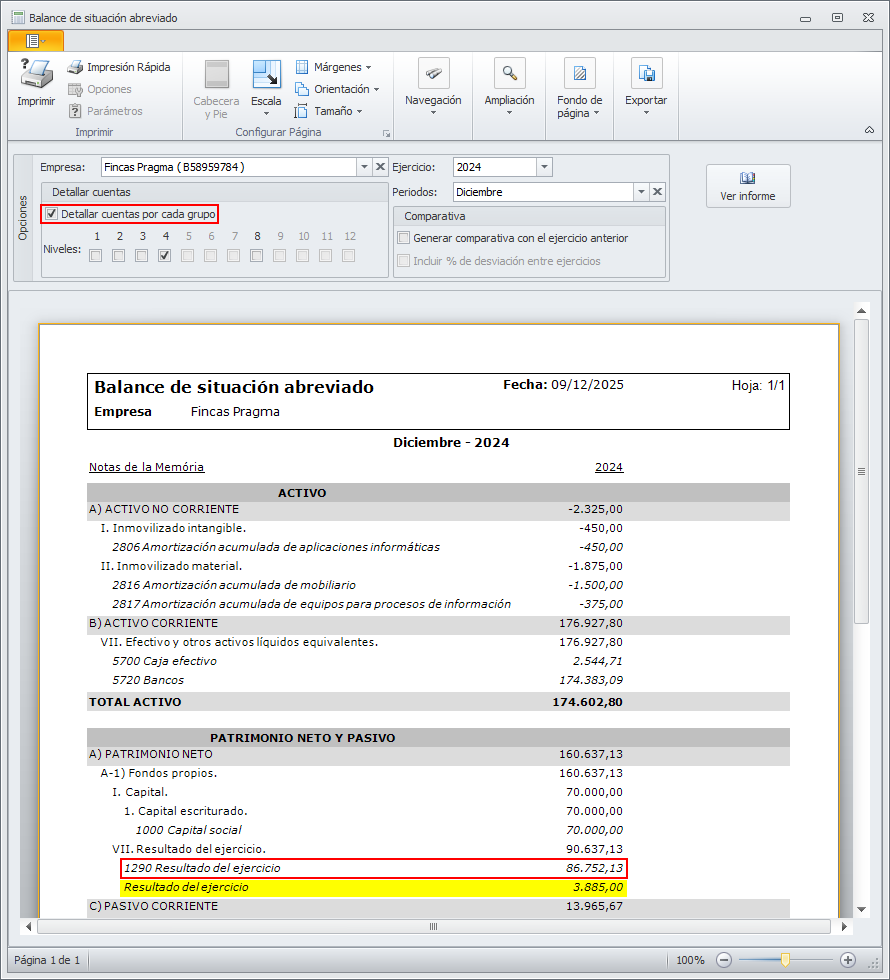The image size is (890, 980).
Task: Click the zoom in plus icon
Action: point(848,959)
